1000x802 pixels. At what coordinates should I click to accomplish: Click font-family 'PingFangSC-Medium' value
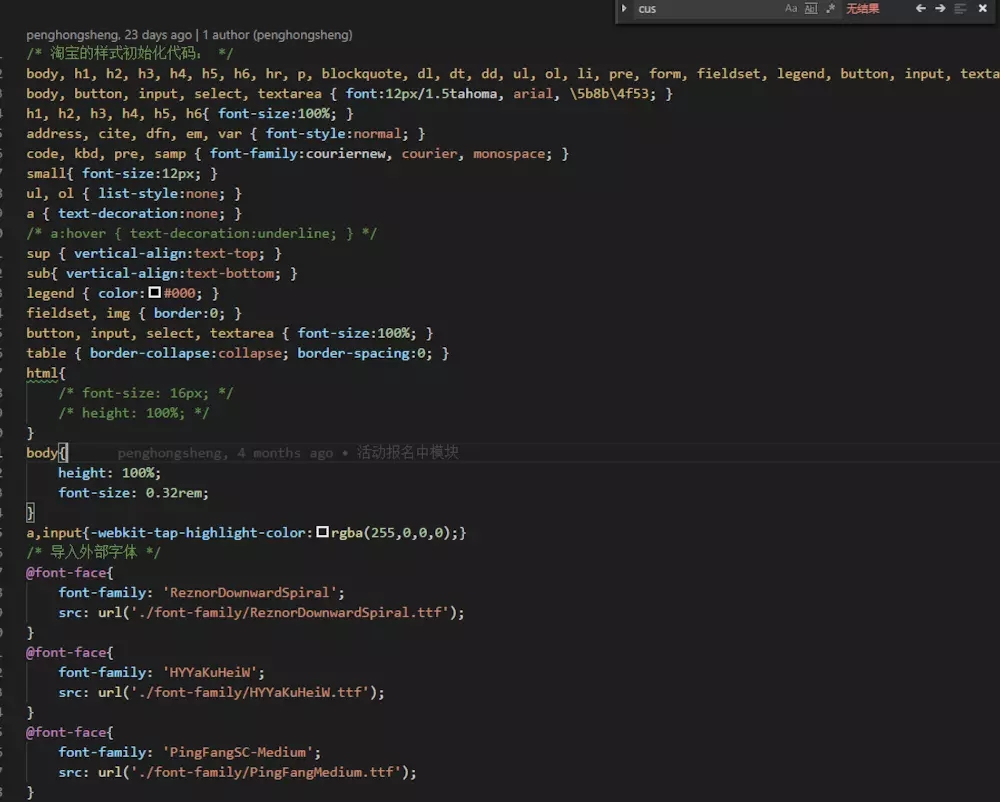point(238,752)
